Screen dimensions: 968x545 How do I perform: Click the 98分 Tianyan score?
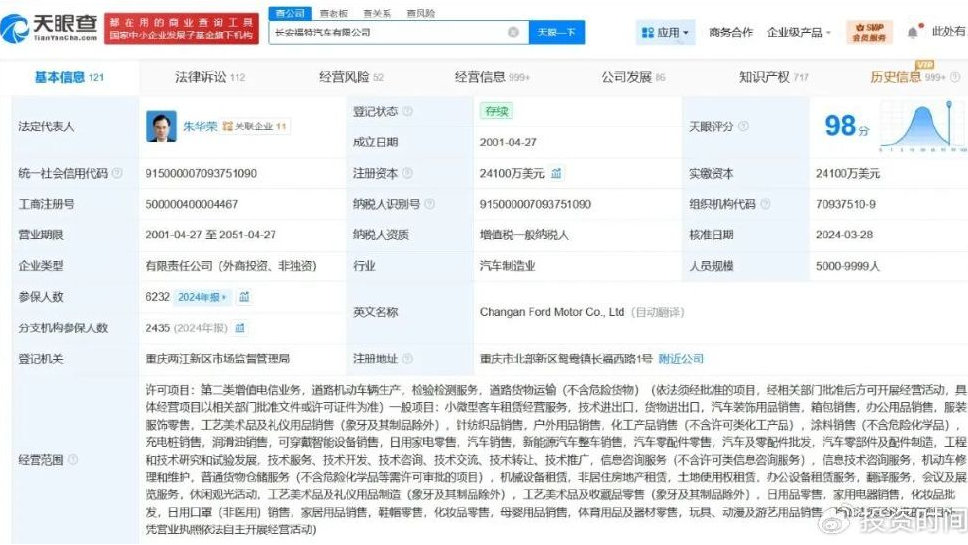point(846,127)
